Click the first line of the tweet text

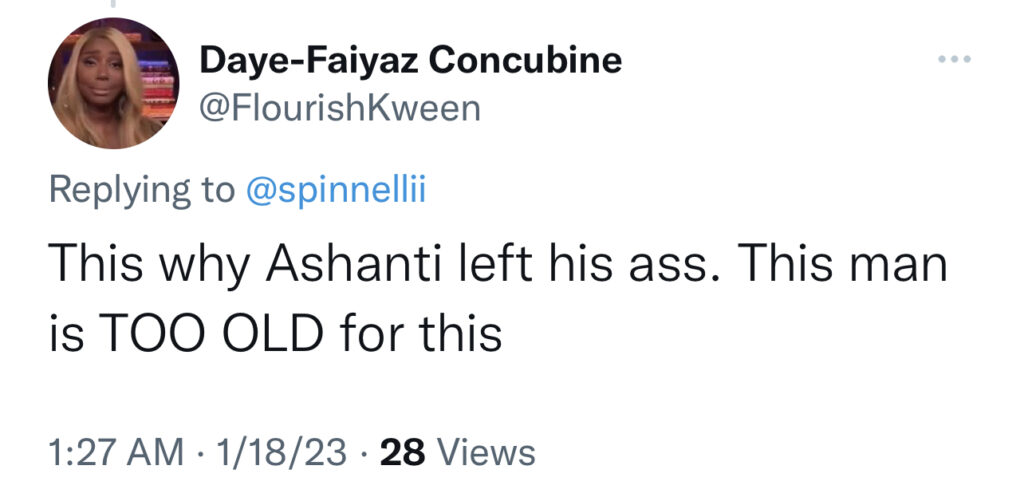[498, 267]
